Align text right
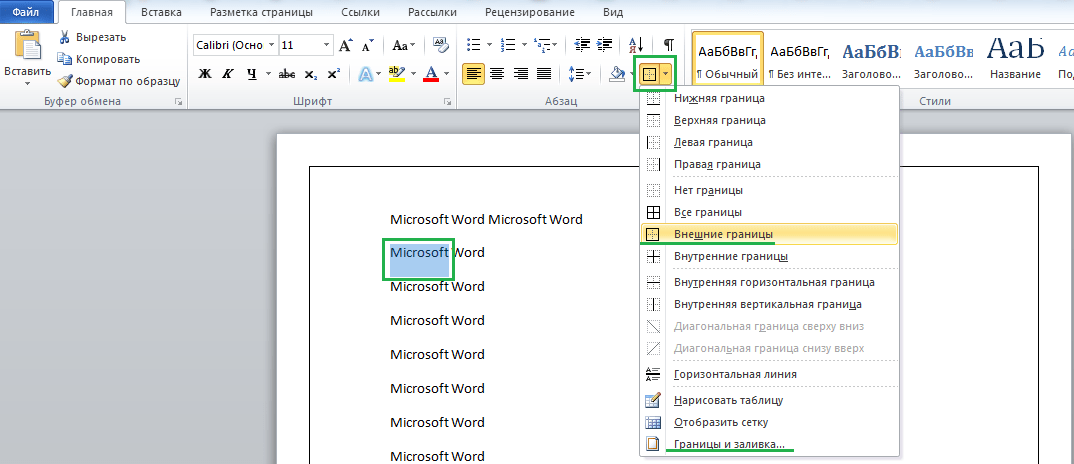This screenshot has width=1074, height=464. pos(521,73)
